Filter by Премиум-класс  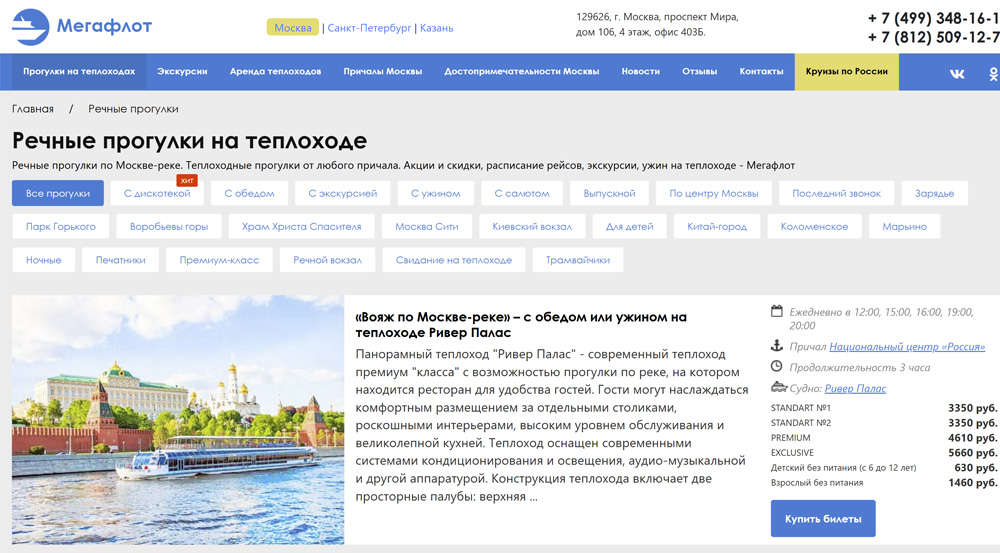[219, 260]
